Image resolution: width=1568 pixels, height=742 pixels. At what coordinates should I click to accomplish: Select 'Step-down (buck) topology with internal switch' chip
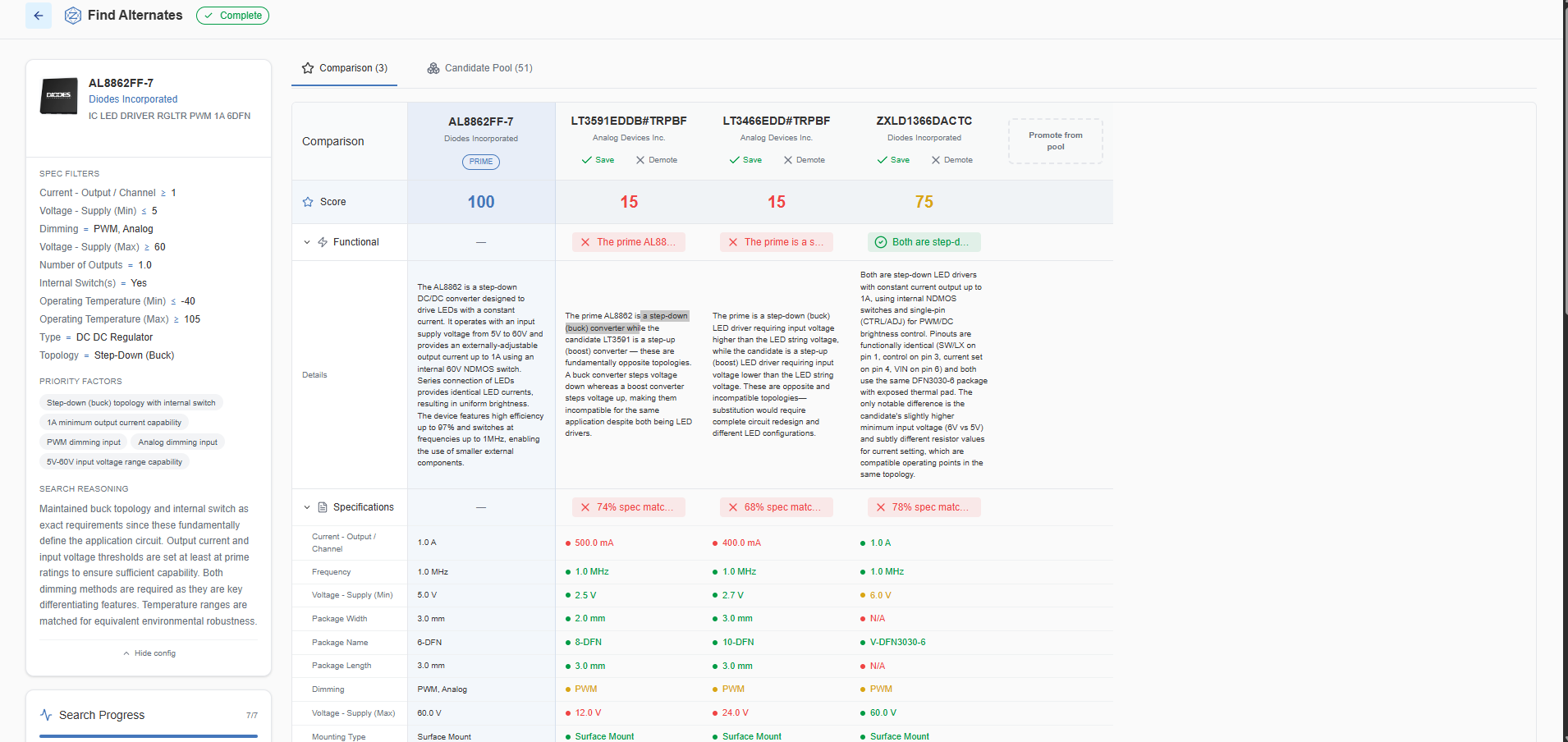(x=131, y=403)
